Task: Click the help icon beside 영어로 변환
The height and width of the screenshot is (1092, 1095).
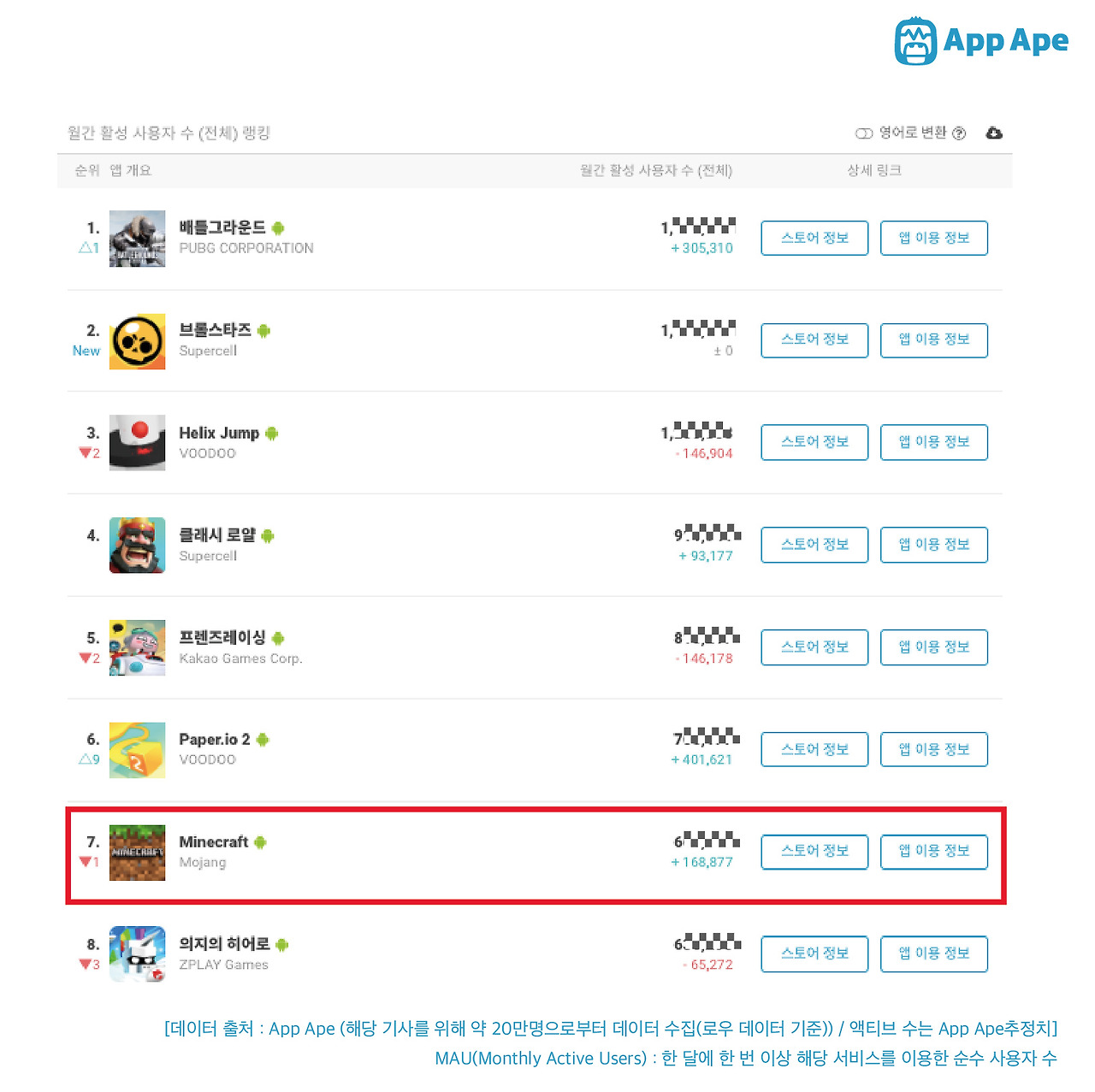Action: pos(959,133)
